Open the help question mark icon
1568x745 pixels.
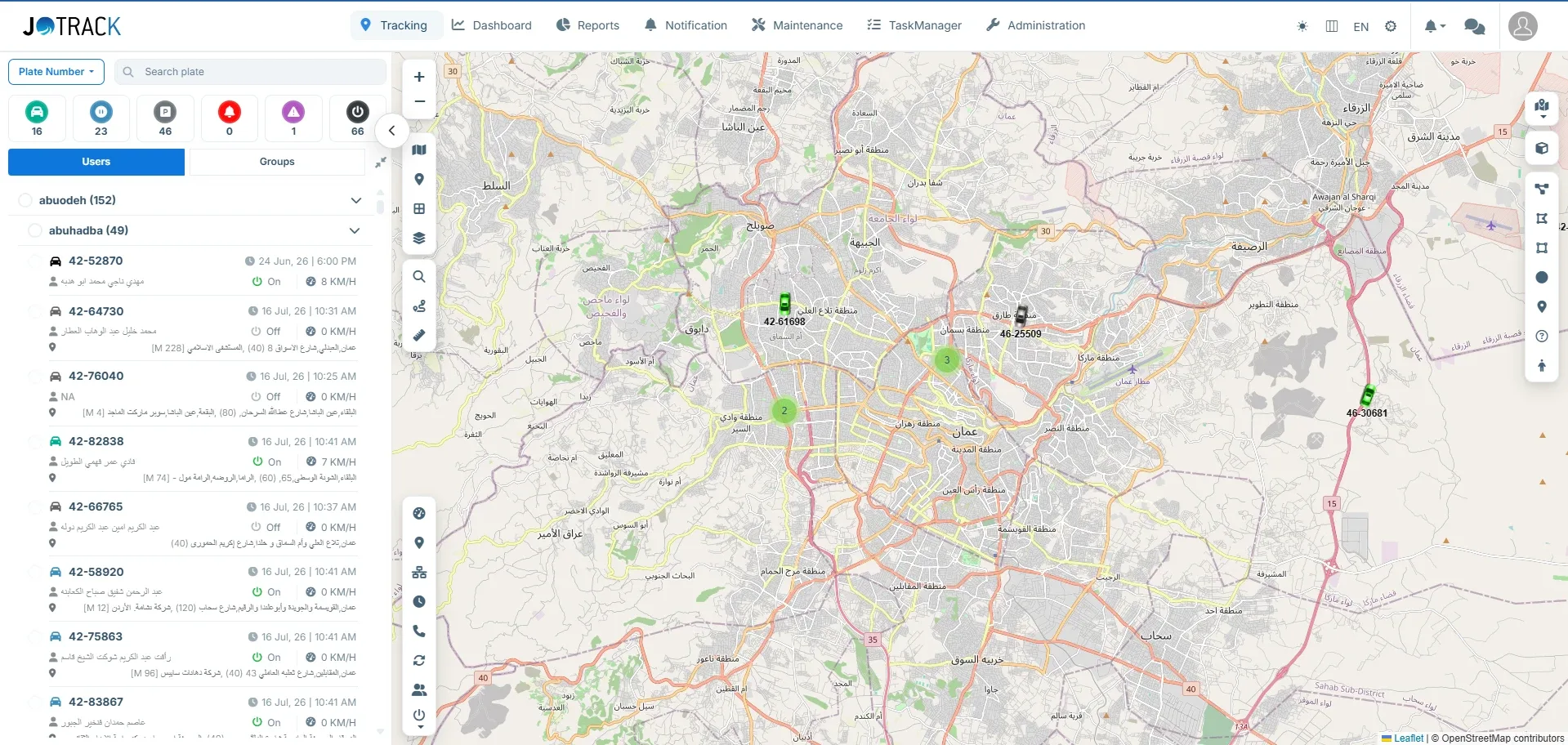[1542, 337]
